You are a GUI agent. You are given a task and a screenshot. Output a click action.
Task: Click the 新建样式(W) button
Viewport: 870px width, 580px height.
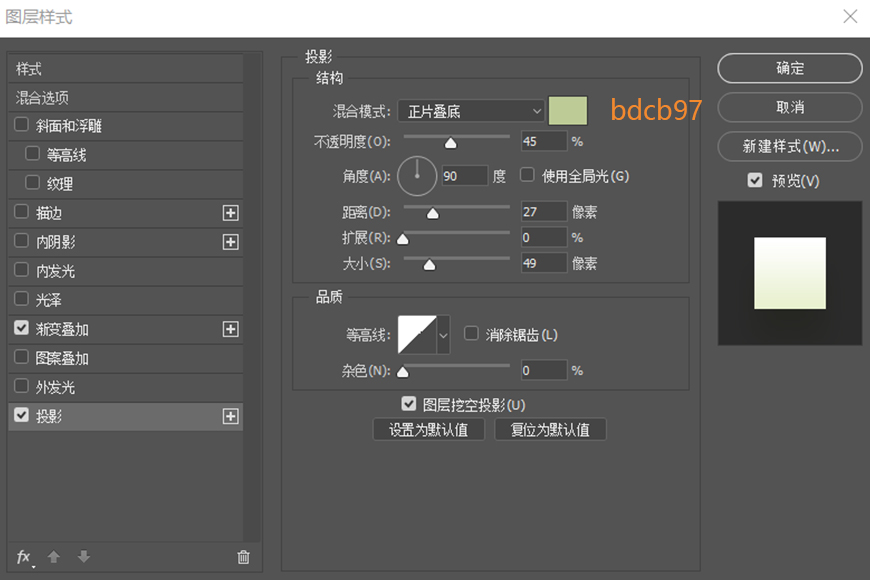point(789,146)
